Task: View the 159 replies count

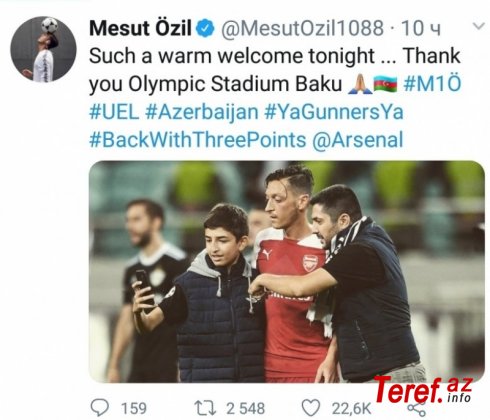Action: [x=134, y=408]
